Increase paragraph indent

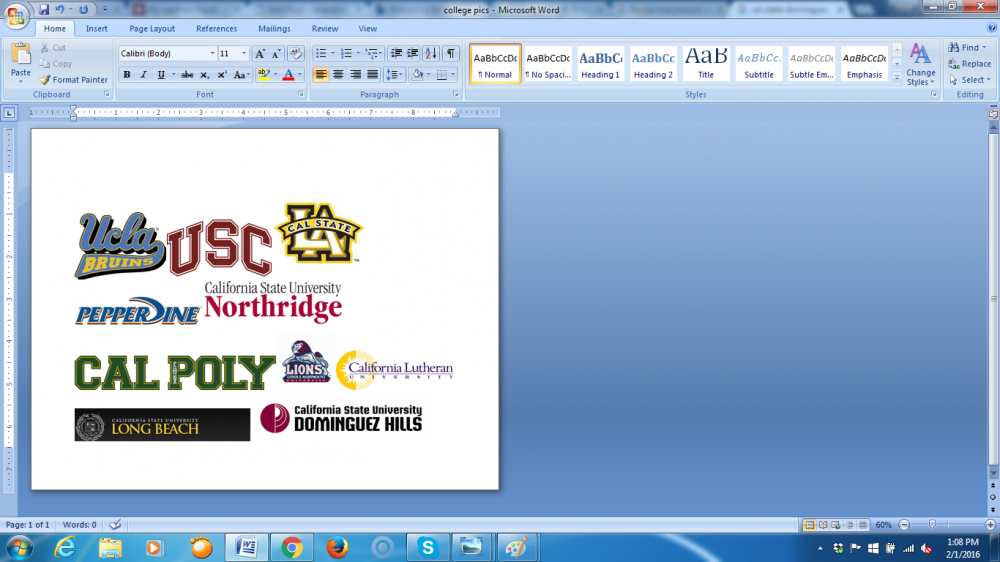click(x=413, y=54)
